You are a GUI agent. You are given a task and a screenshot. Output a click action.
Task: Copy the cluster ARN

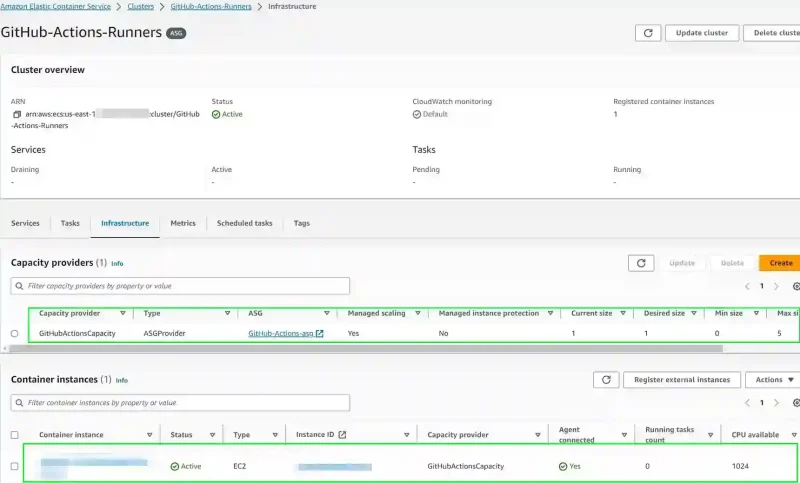[17, 114]
